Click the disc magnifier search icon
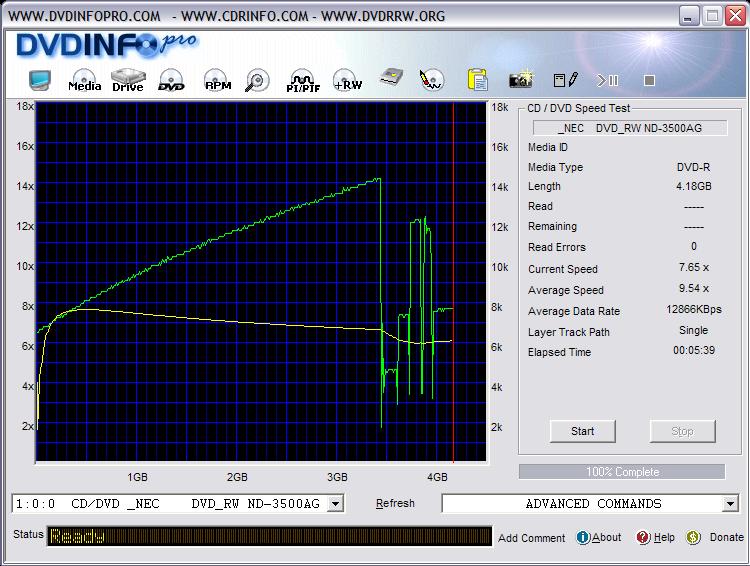The height and width of the screenshot is (566, 750). (x=258, y=80)
